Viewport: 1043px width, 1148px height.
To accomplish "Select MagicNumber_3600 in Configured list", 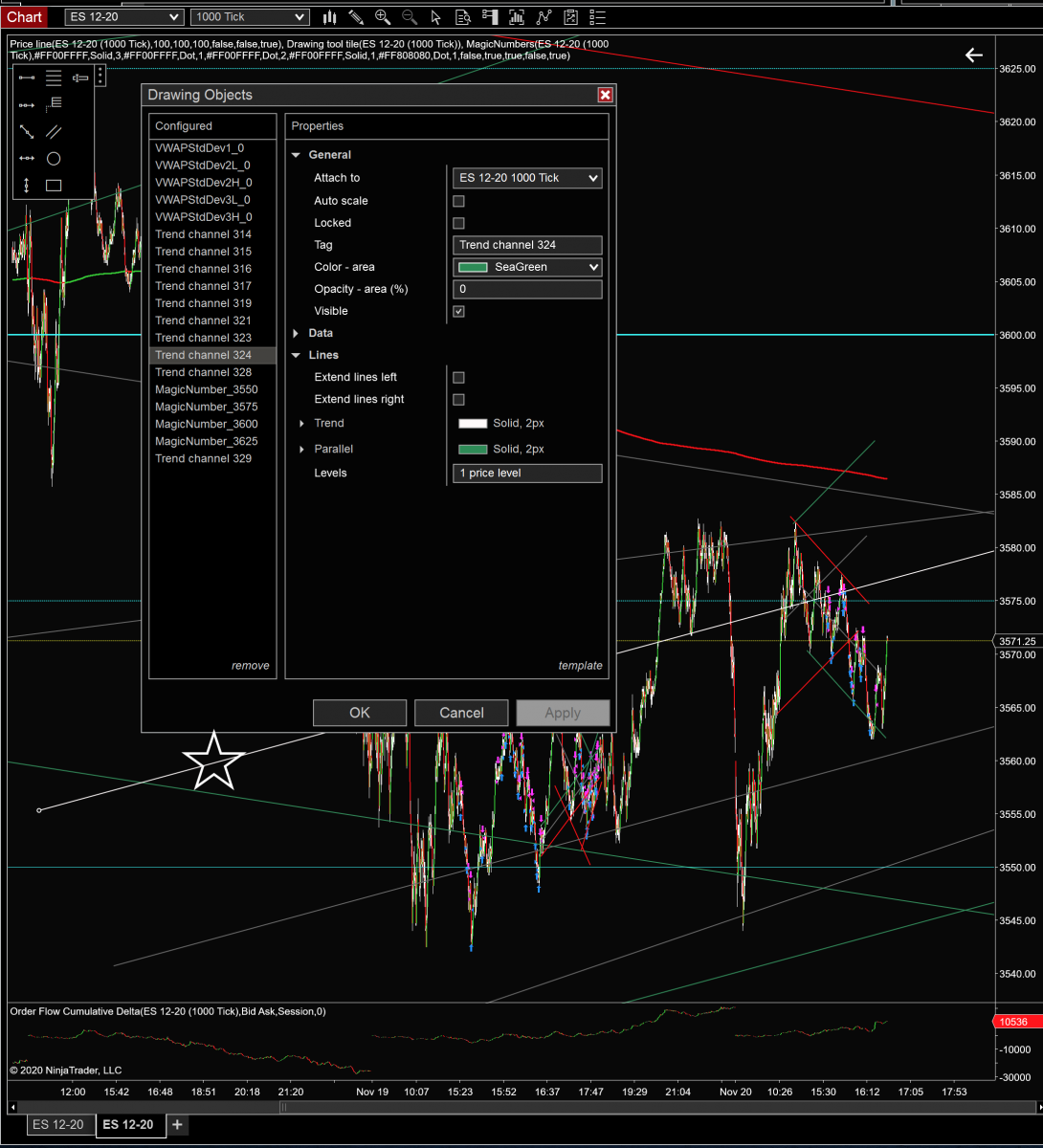I will click(x=212, y=424).
